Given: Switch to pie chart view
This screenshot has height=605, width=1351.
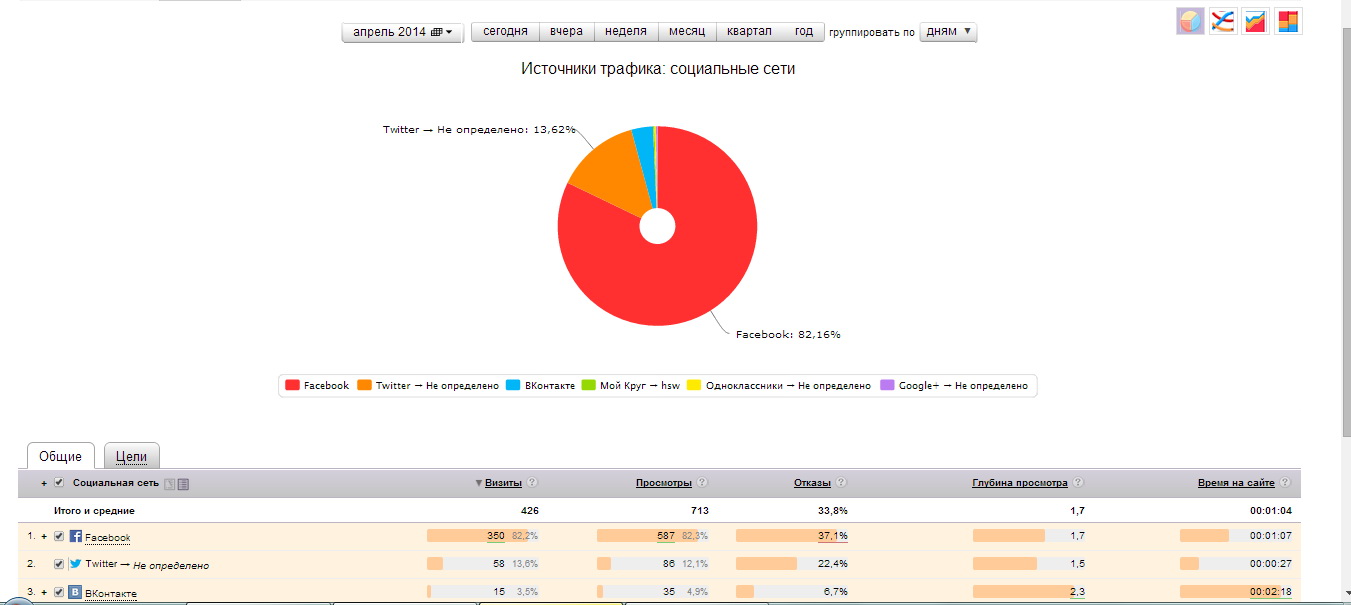Looking at the screenshot, I should tap(1190, 21).
